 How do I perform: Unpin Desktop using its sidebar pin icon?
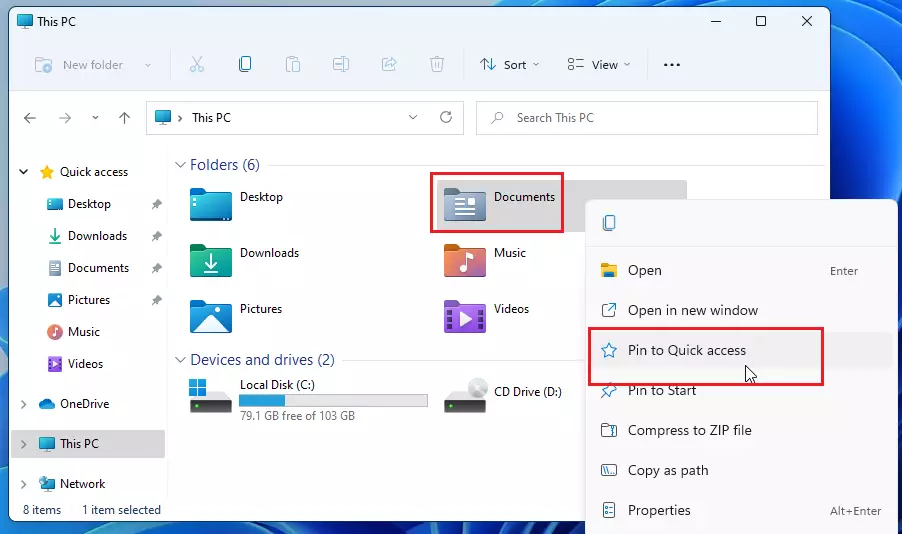(x=156, y=204)
